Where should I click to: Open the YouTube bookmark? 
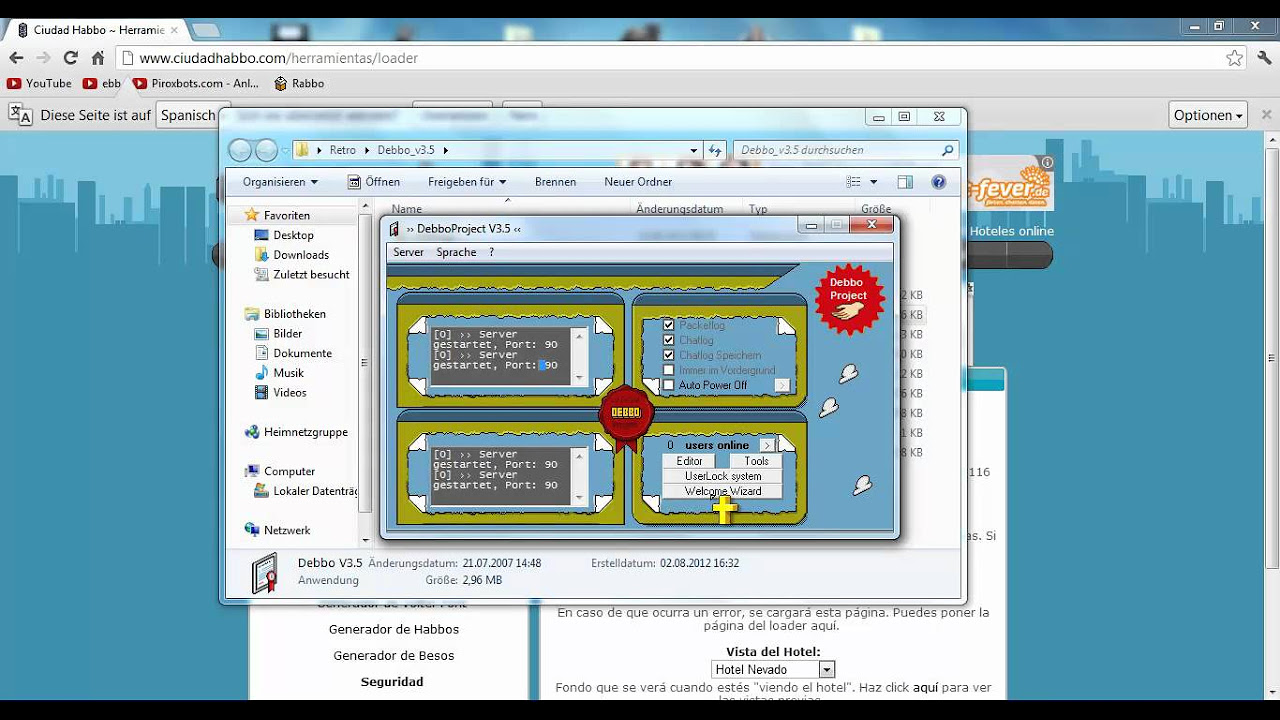tap(39, 84)
